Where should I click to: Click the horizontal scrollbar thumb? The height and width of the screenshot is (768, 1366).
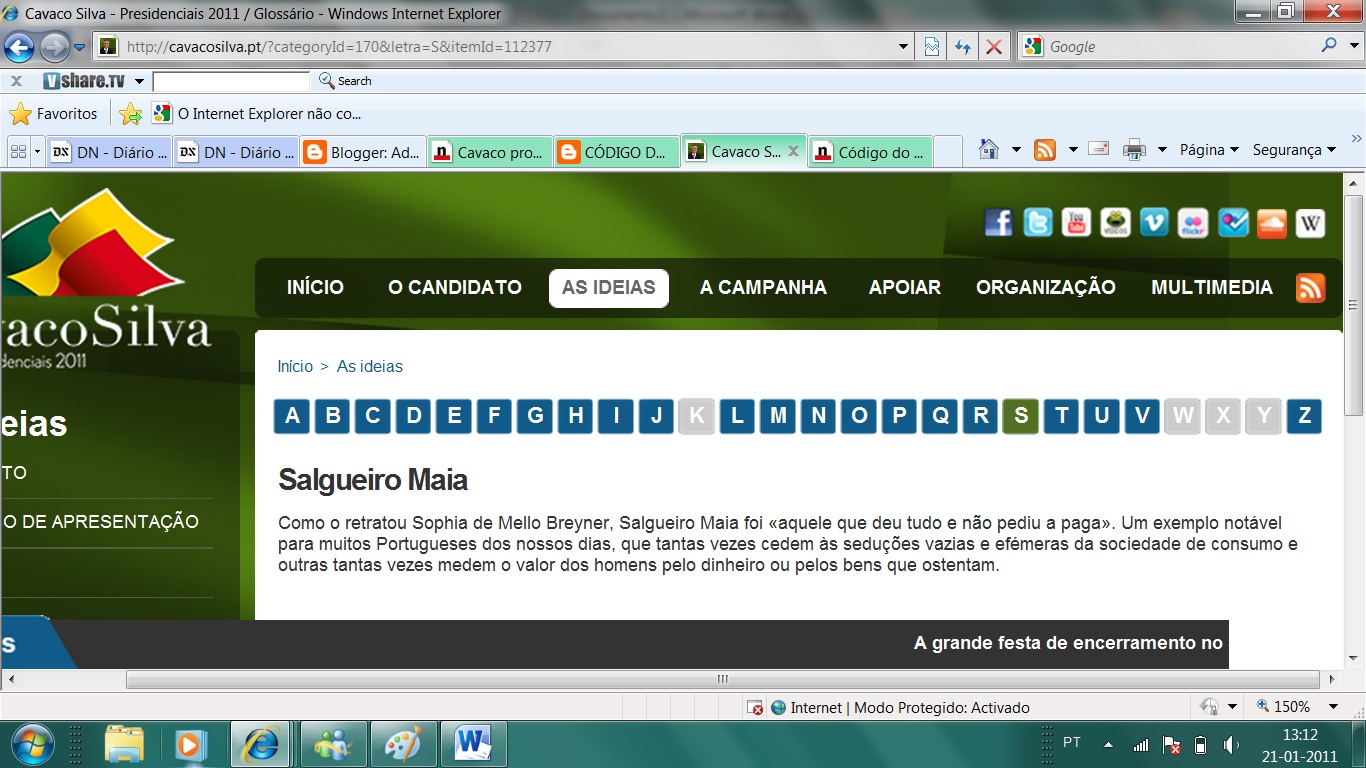pos(722,680)
